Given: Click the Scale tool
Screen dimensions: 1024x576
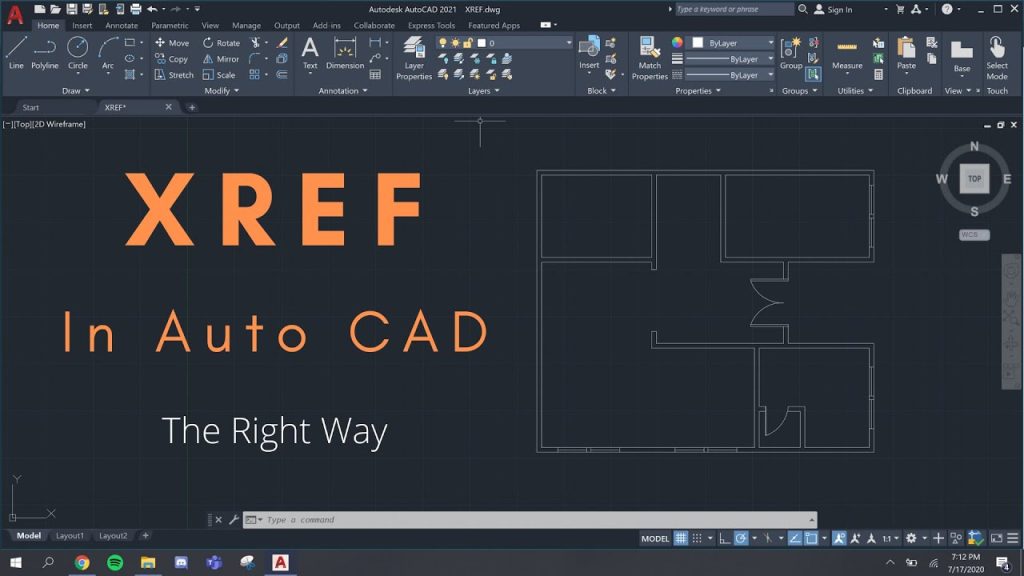Looking at the screenshot, I should (219, 75).
